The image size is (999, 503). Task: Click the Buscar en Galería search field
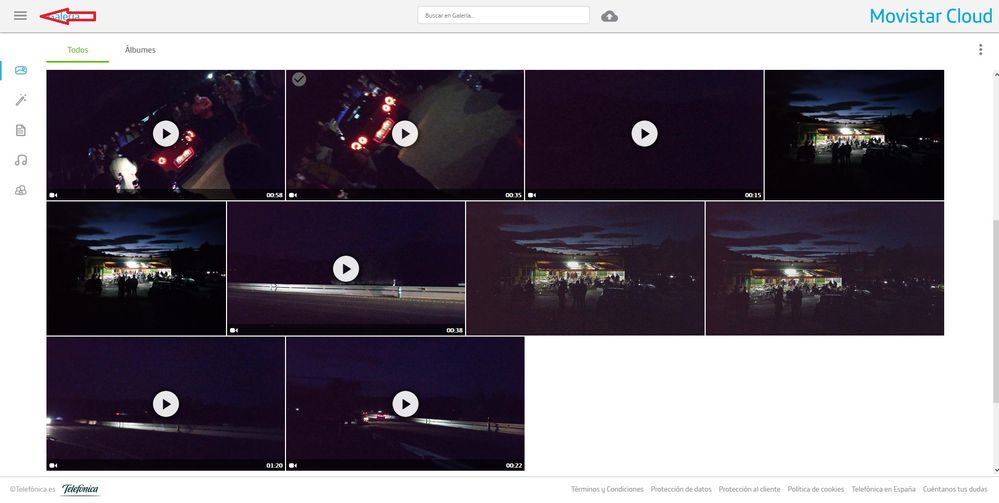coord(503,16)
